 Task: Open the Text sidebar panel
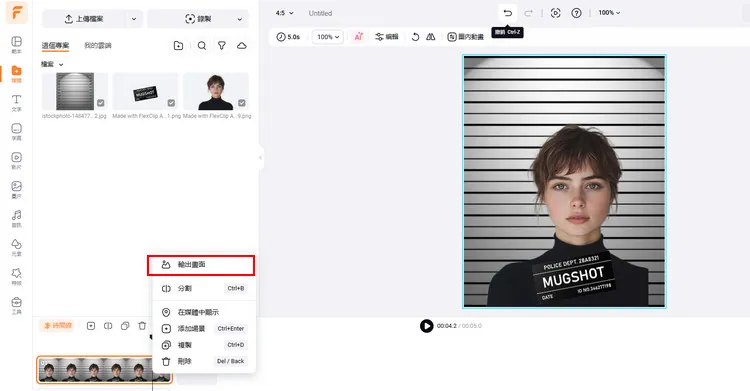click(x=16, y=102)
